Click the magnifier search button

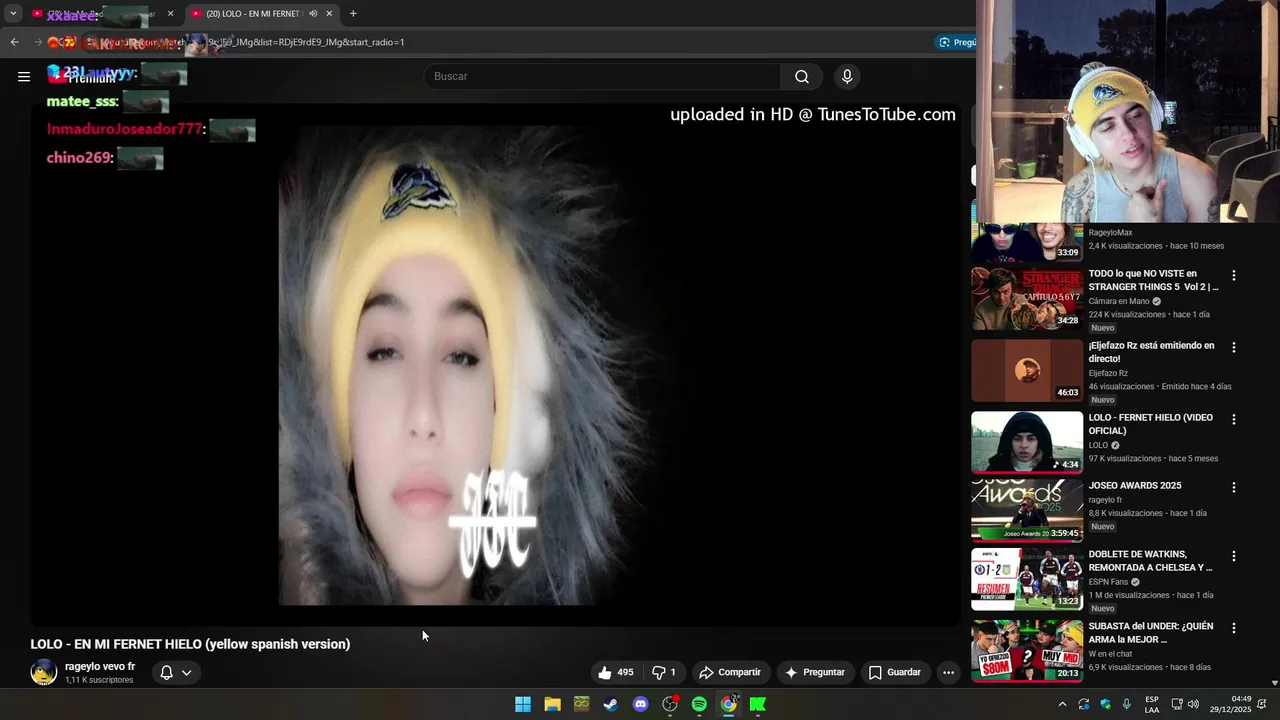point(802,76)
